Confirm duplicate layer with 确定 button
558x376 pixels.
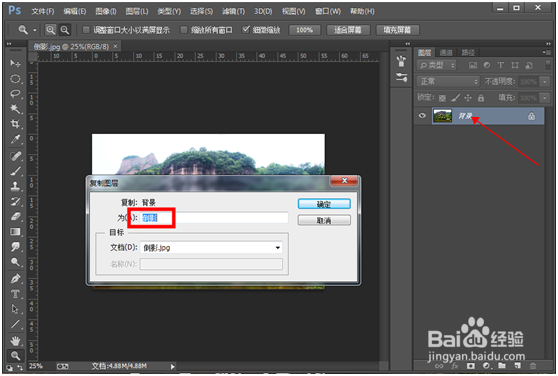coord(324,204)
